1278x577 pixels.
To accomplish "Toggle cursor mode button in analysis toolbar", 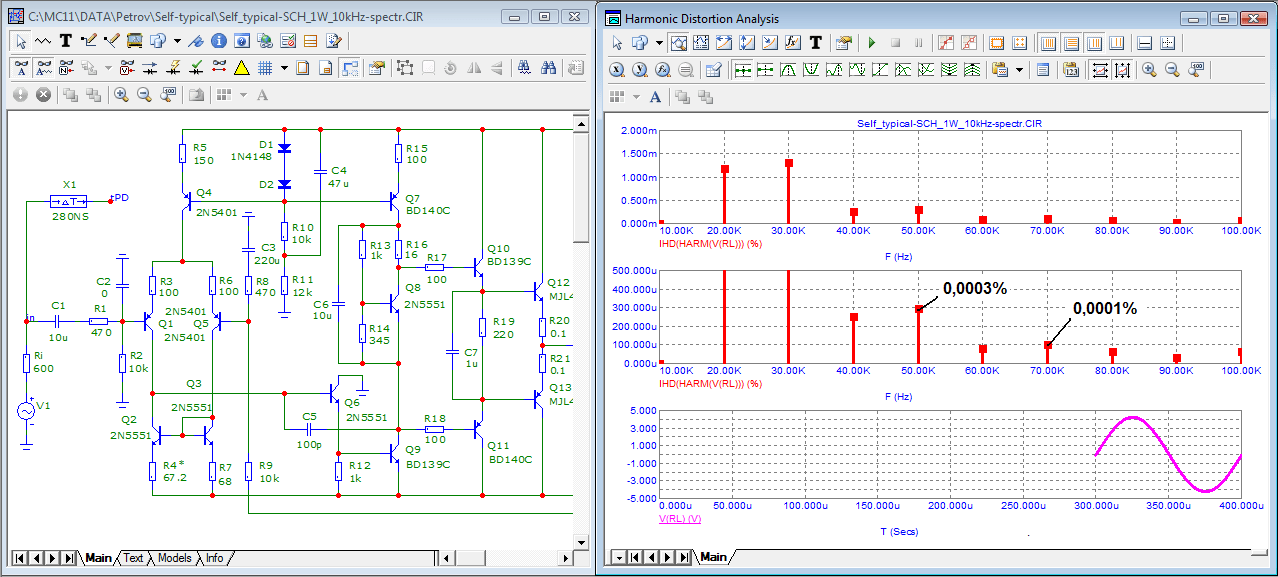I will (x=701, y=43).
